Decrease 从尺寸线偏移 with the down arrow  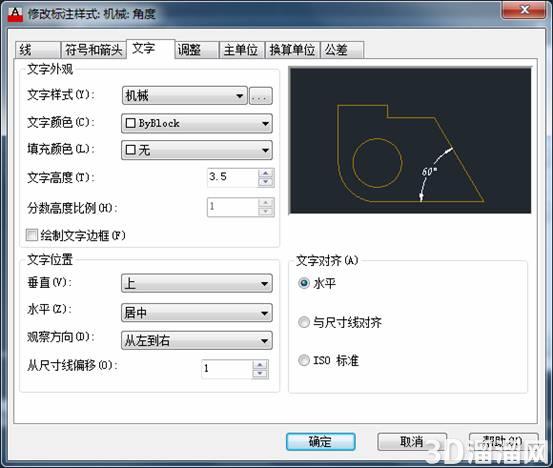point(260,373)
